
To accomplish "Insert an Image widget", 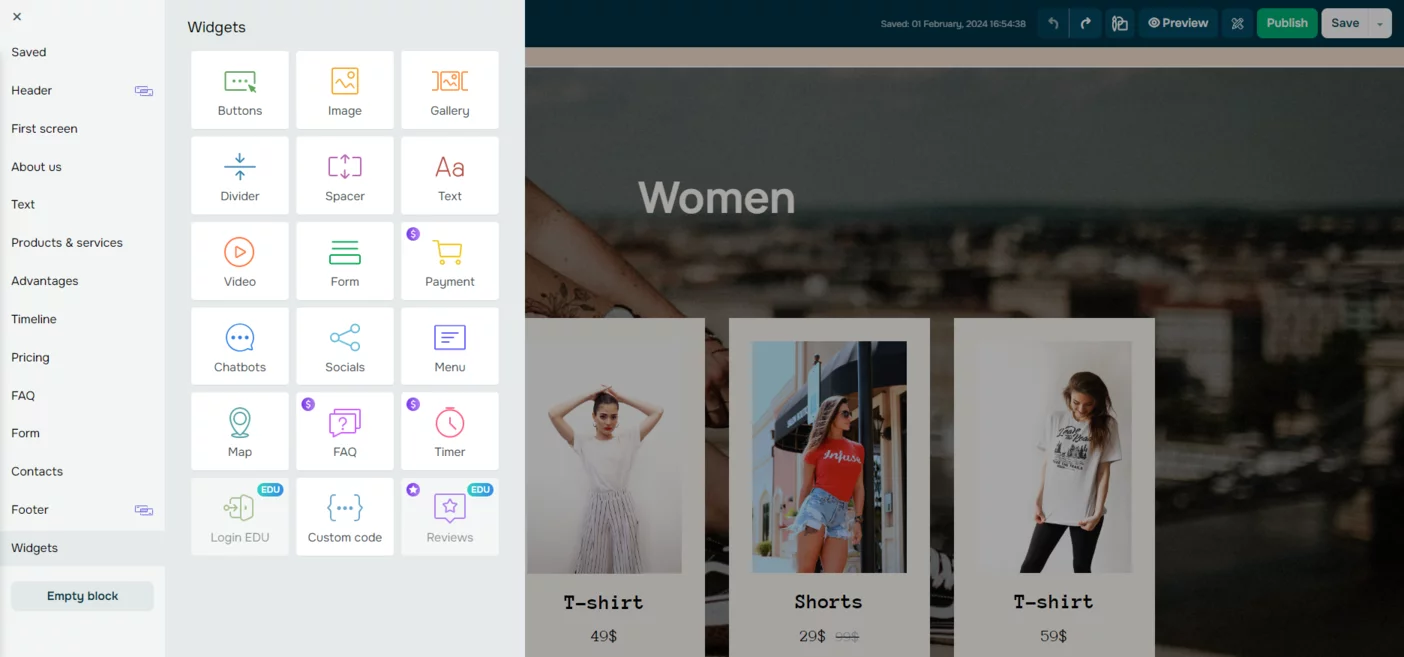I will 344,90.
